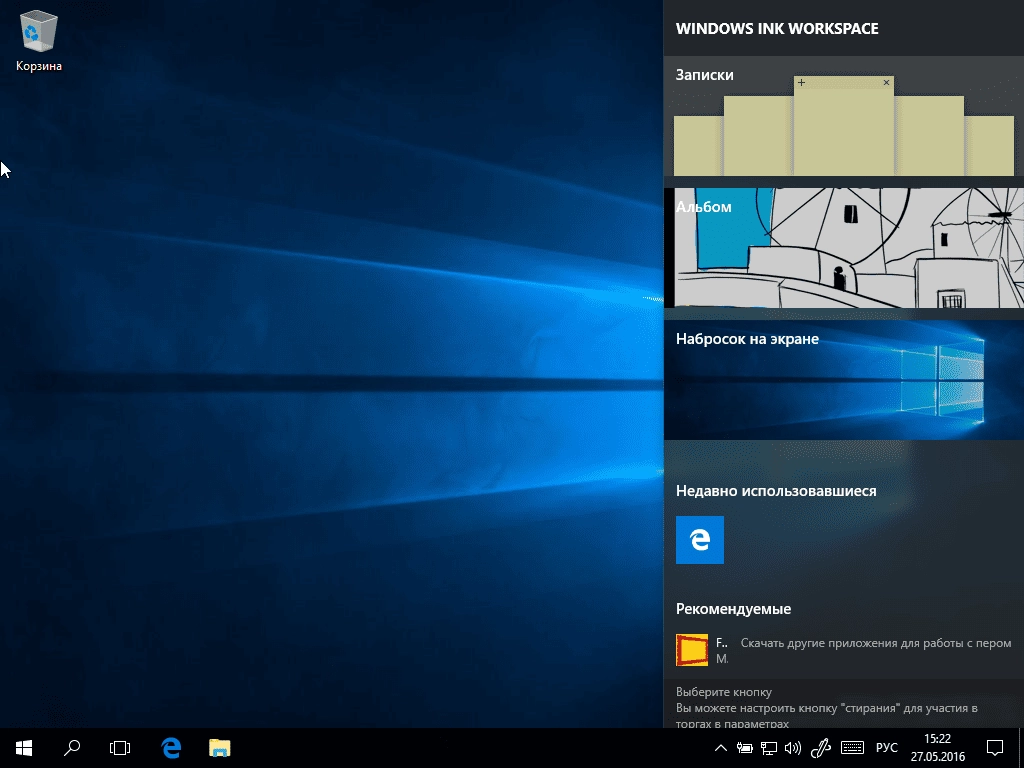Open the touch keyboard tray icon
This screenshot has width=1024, height=768.
coord(852,748)
